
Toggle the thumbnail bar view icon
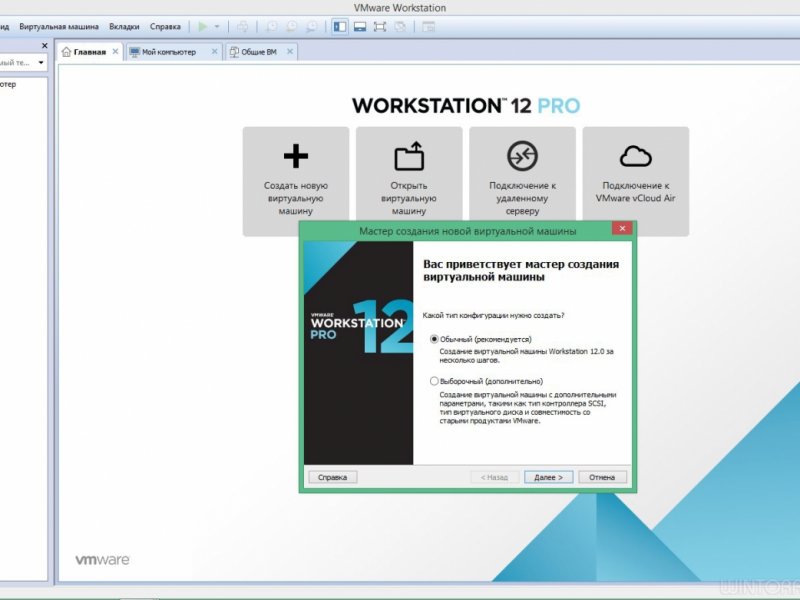tap(360, 27)
